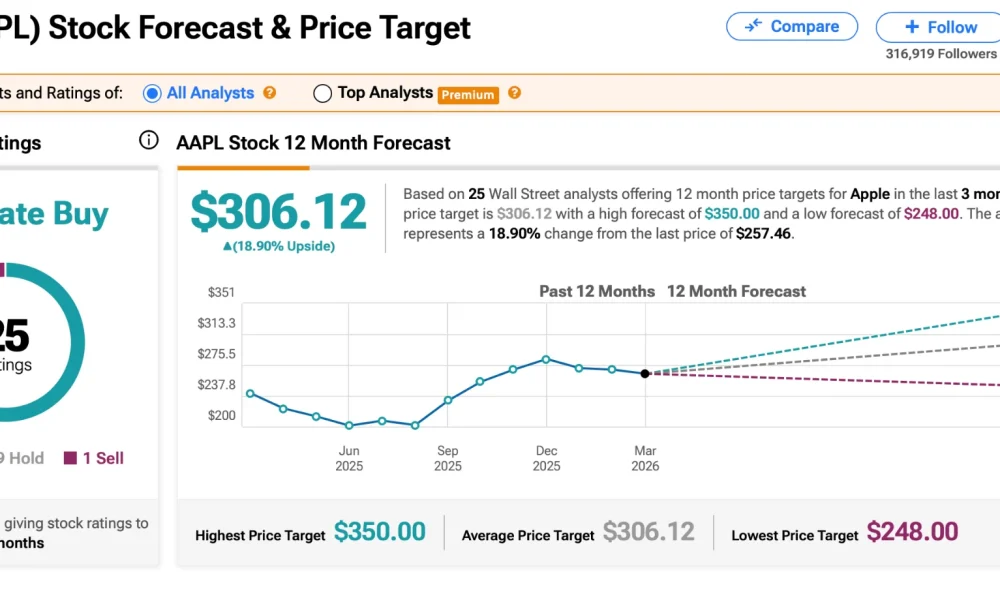Click the black current price dot on the chart
The image size is (1000, 600).
tap(645, 373)
